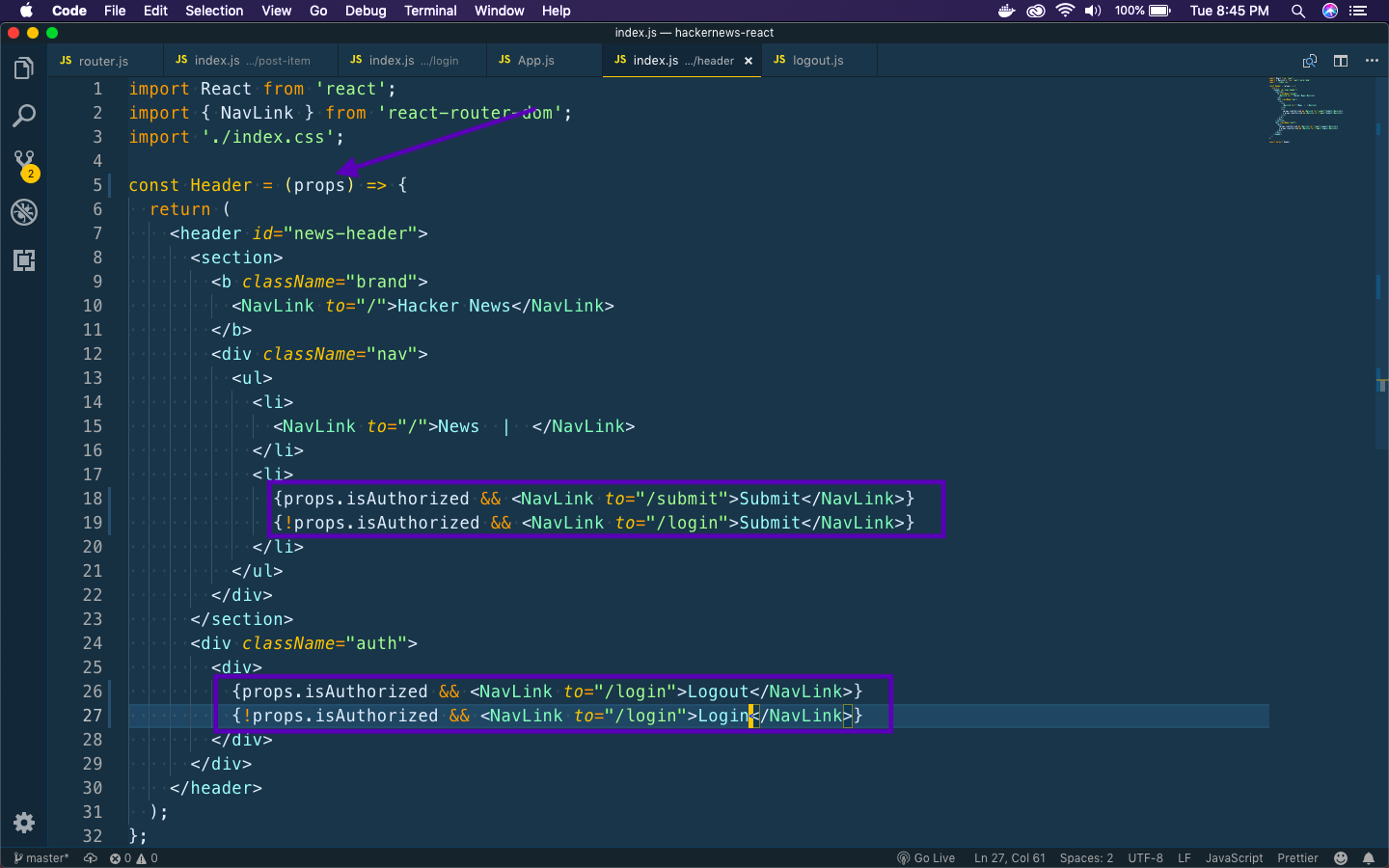Open the Terminal menu
Screen dimensions: 1389x868
pos(430,11)
